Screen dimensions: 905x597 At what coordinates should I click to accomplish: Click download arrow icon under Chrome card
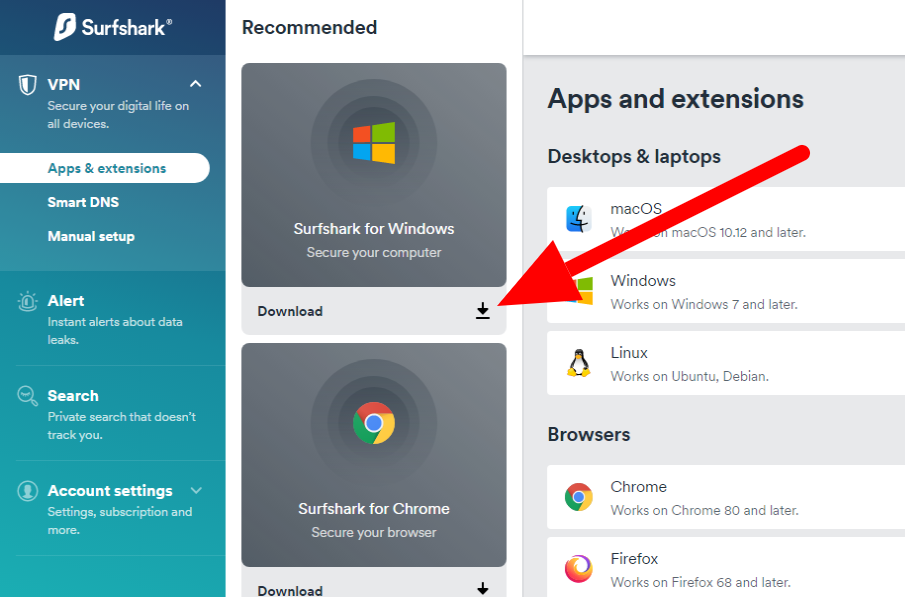point(483,589)
